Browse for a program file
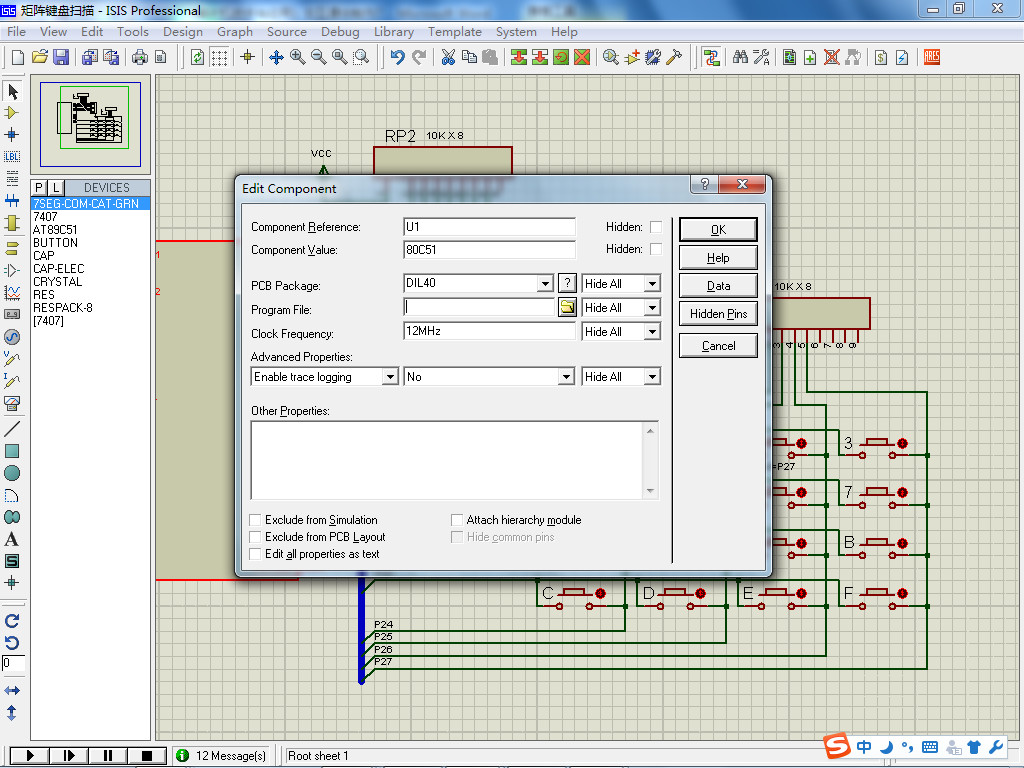 tap(568, 307)
